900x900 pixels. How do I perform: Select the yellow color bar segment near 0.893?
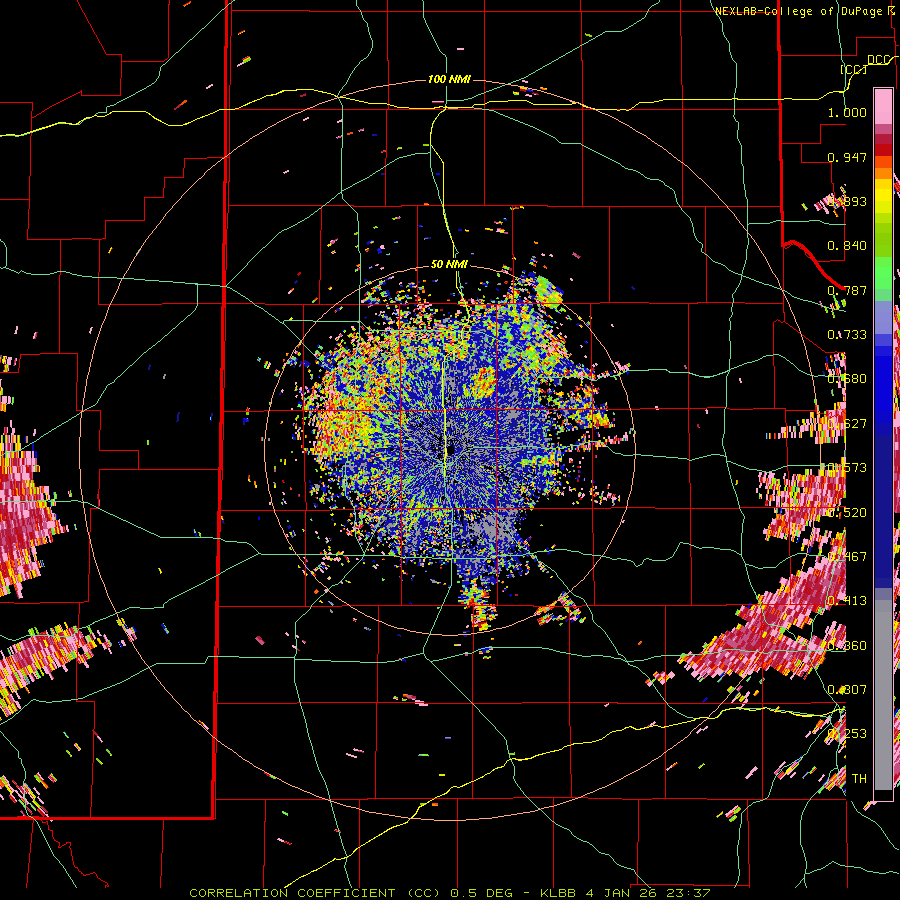883,196
